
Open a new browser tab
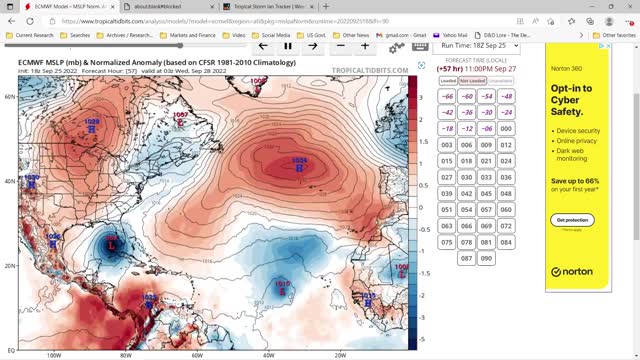pos(326,7)
